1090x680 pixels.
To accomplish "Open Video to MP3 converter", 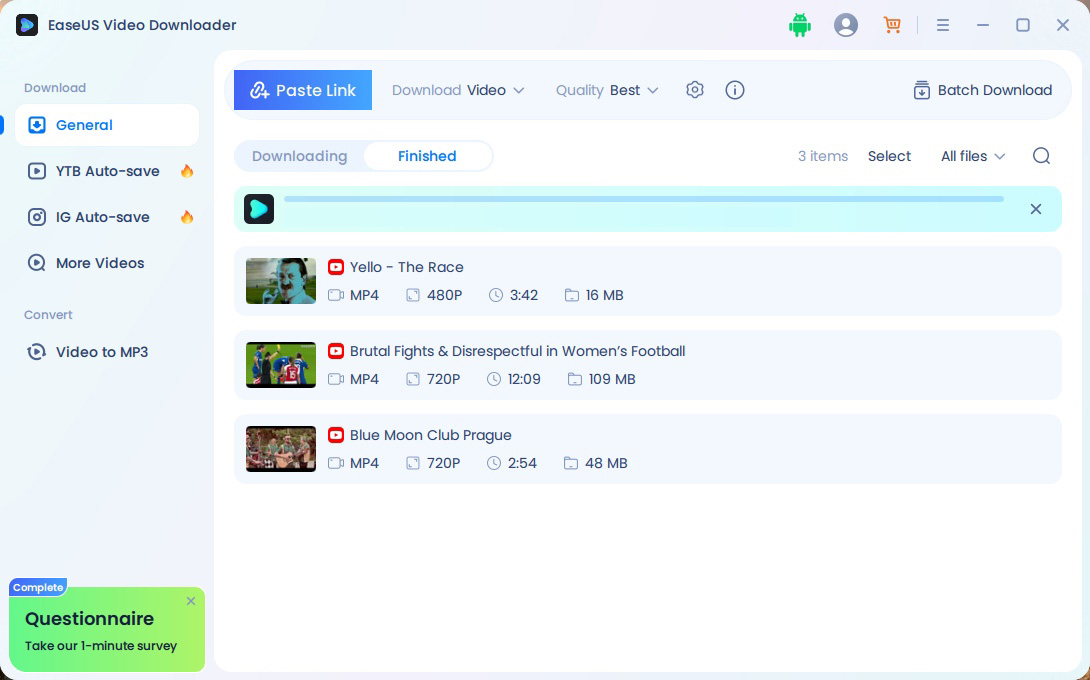I will pos(101,352).
